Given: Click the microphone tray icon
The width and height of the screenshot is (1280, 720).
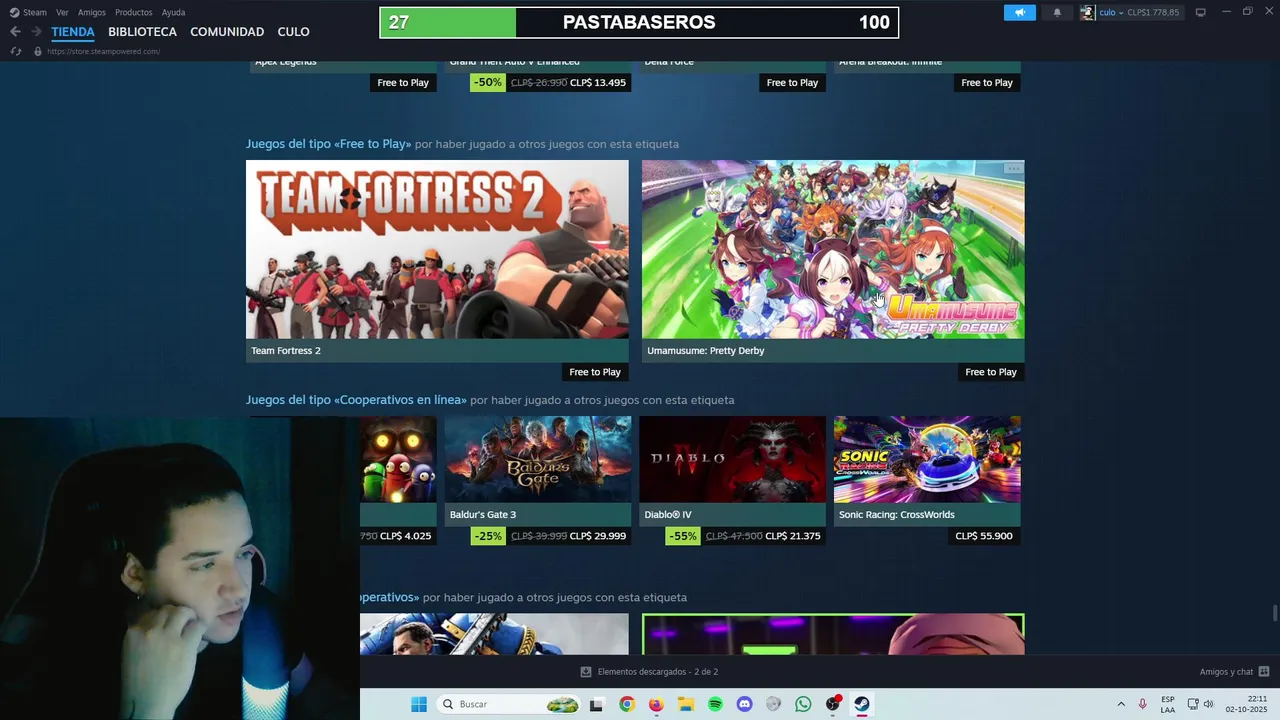Looking at the screenshot, I should (1143, 704).
